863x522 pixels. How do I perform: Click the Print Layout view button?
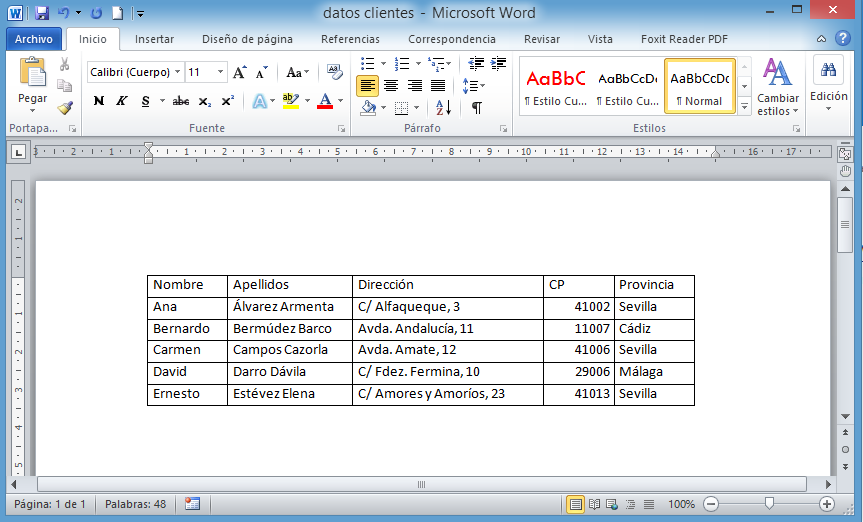575,504
